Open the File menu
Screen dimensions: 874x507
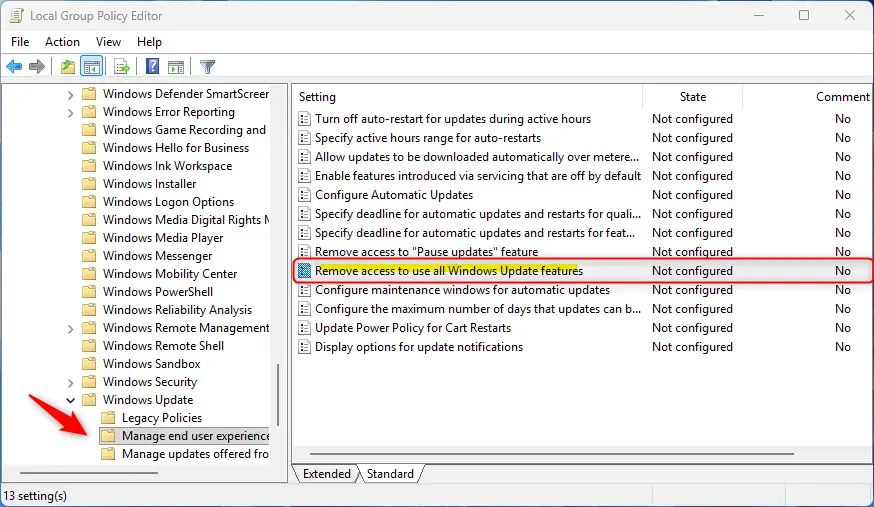(20, 42)
